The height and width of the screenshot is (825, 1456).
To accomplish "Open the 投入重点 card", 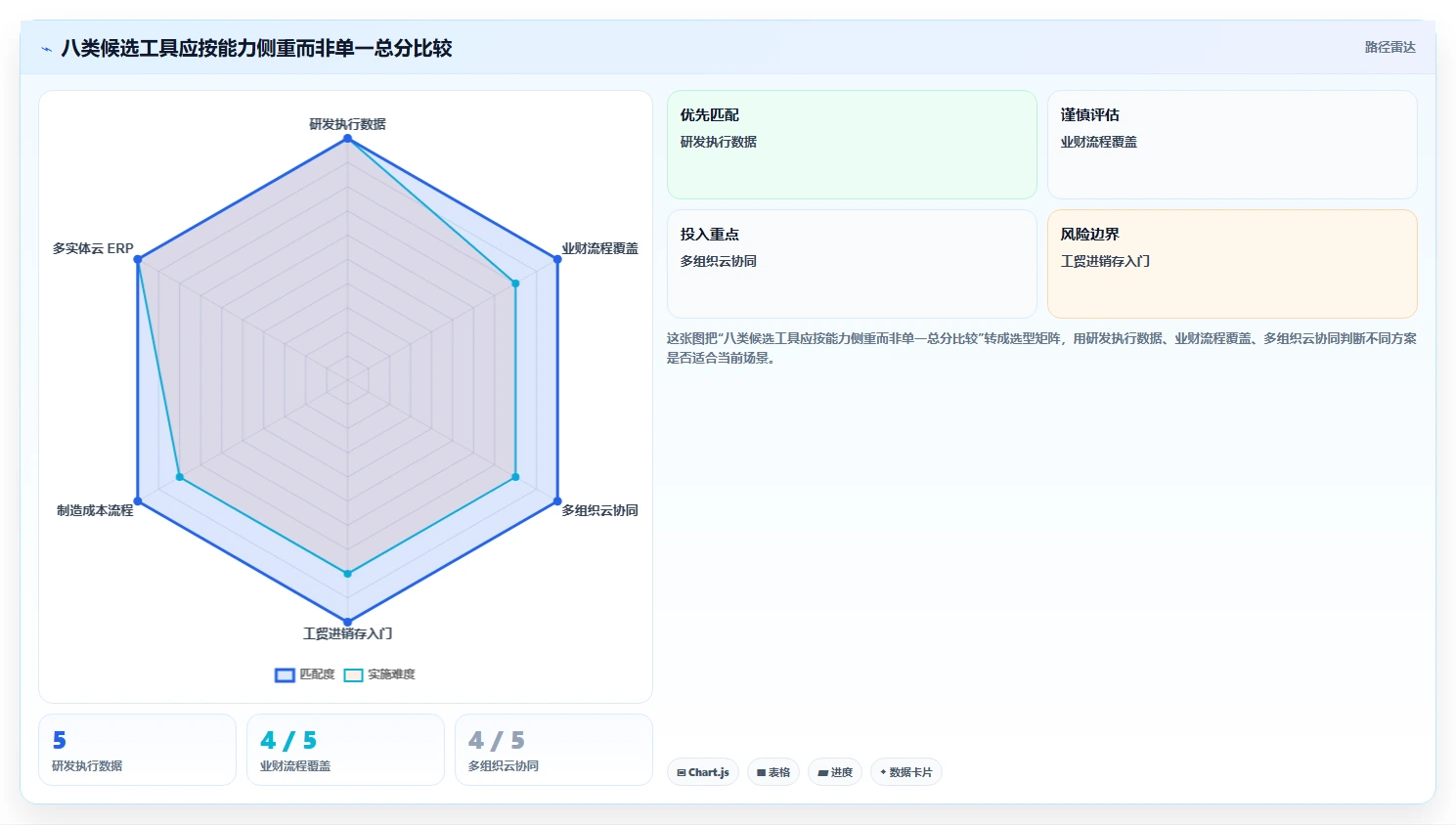I will point(852,264).
